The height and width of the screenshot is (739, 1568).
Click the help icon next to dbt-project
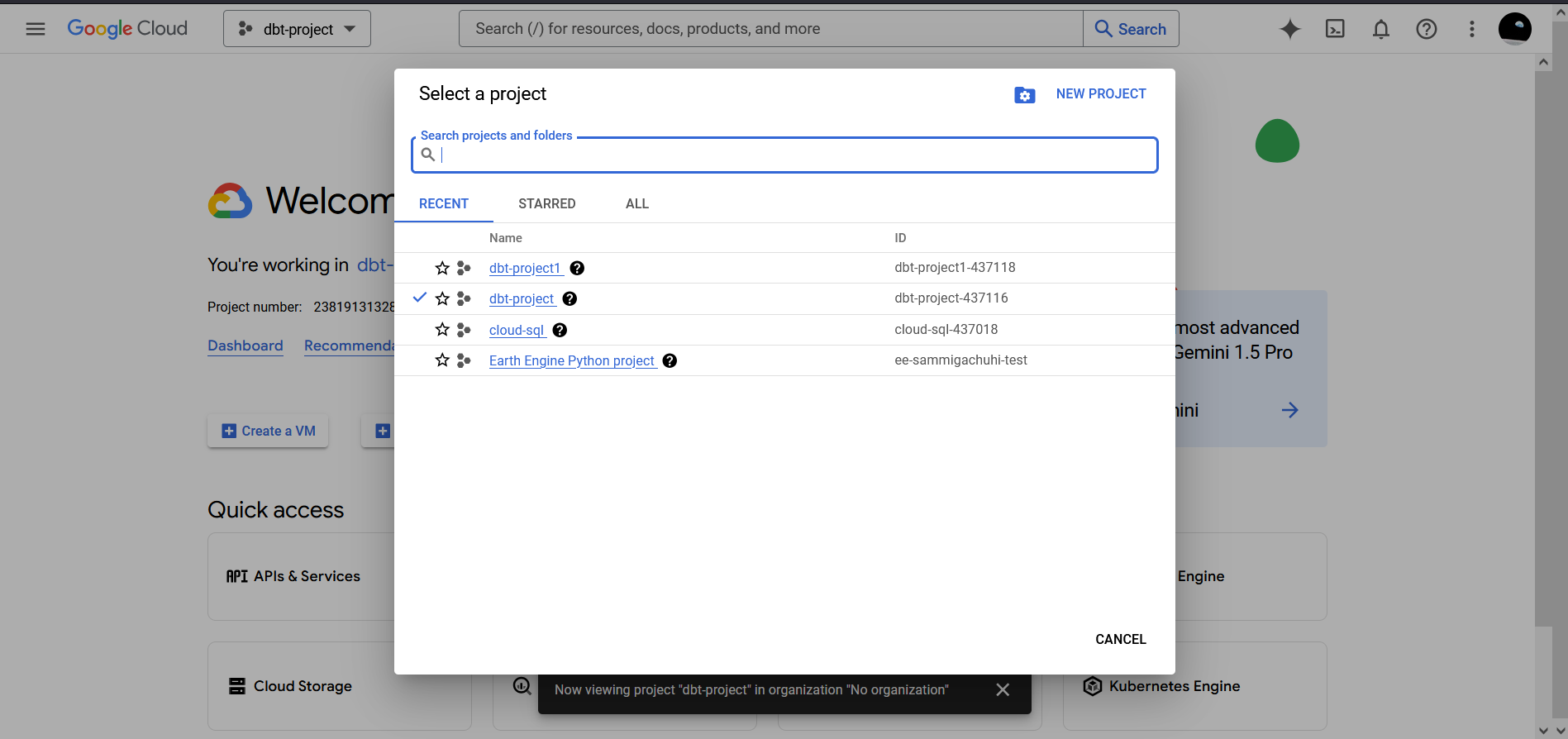tap(570, 298)
